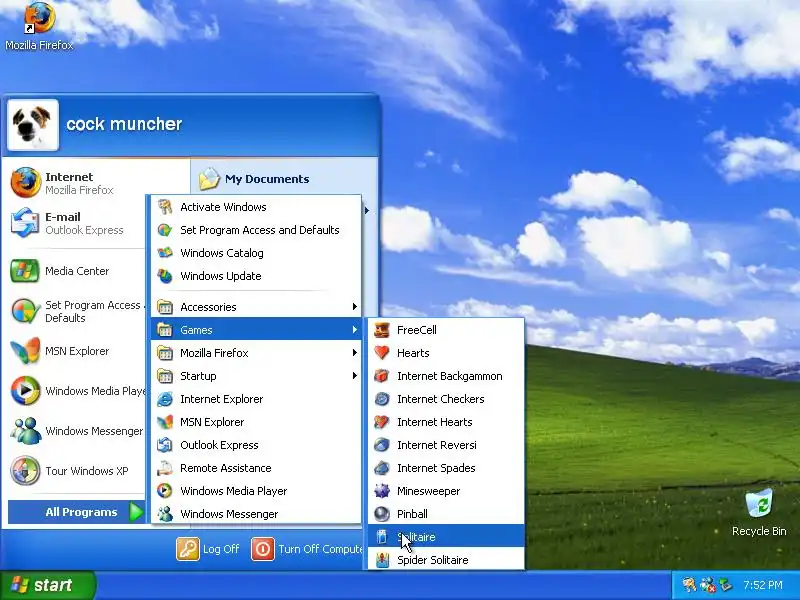This screenshot has height=600, width=800.
Task: Click the Start button on taskbar
Action: [x=47, y=585]
